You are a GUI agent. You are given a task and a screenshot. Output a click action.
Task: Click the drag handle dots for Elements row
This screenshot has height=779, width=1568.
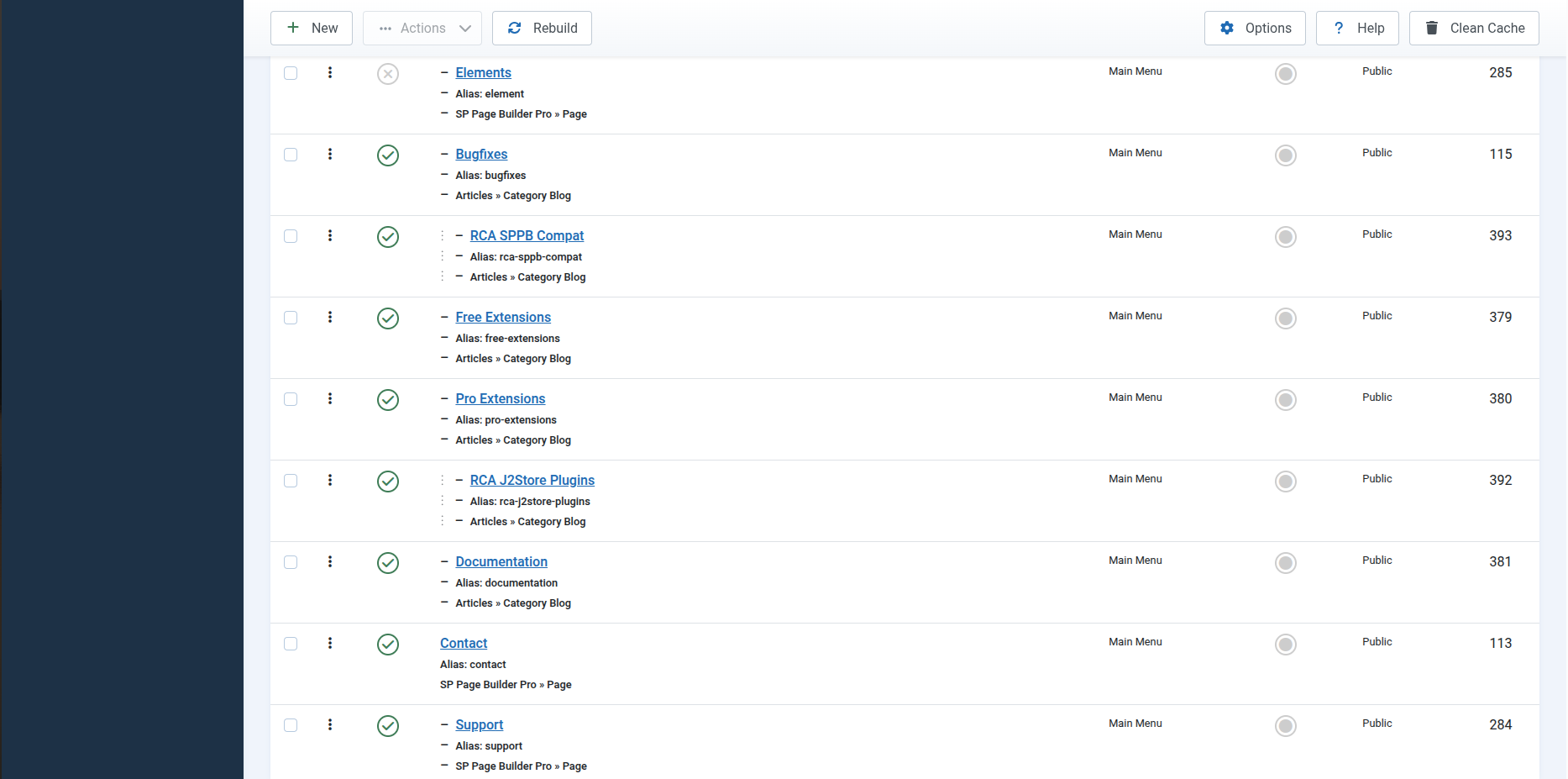point(330,72)
